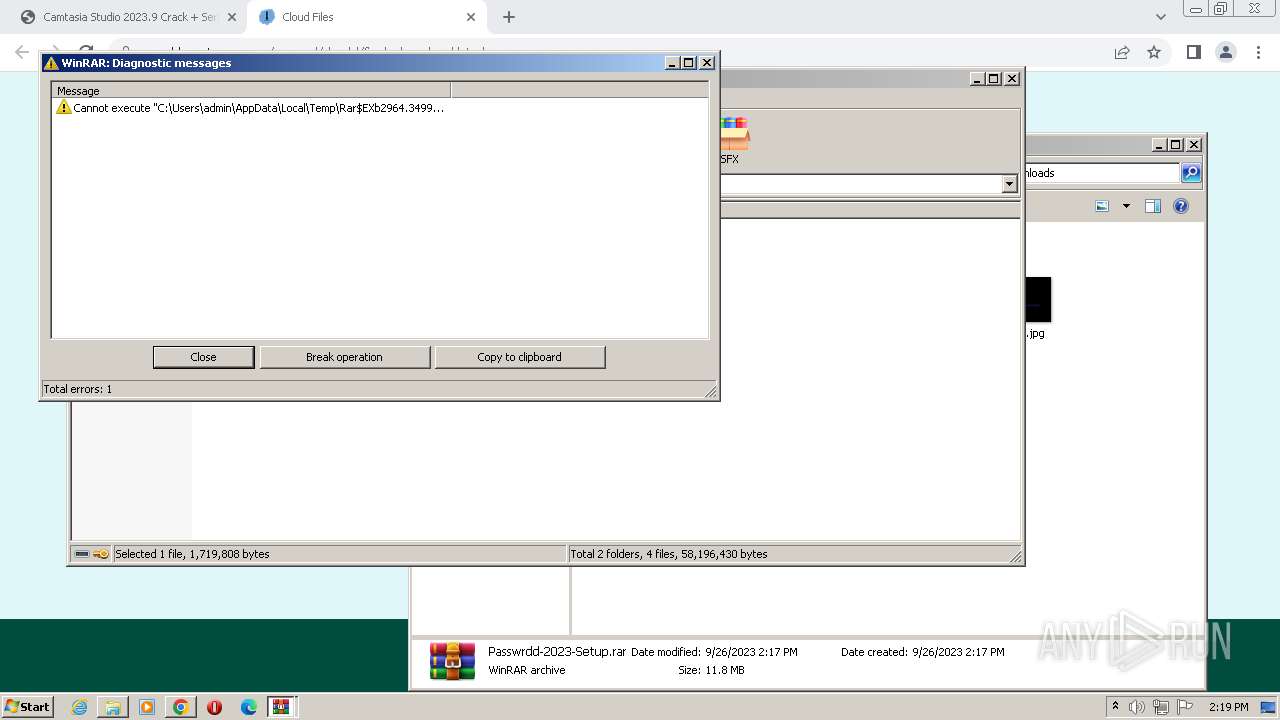1280x720 pixels.
Task: Open the Windows Start menu
Action: (28, 707)
